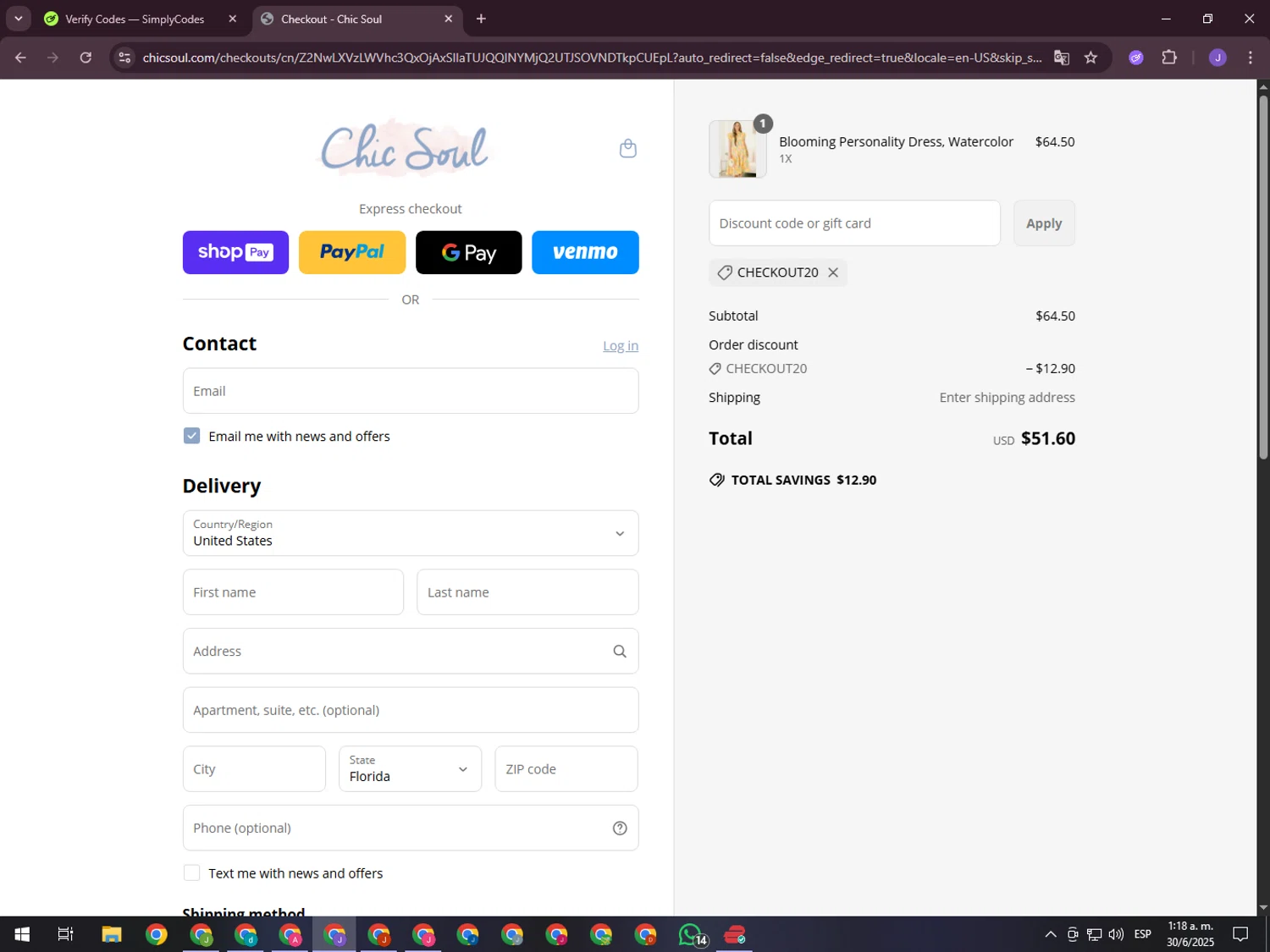Show hidden system tray icons
The width and height of the screenshot is (1270, 952).
1050,934
